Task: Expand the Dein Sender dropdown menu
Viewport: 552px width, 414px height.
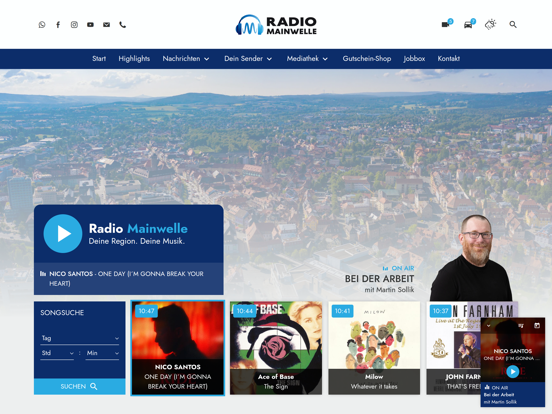Action: point(248,59)
